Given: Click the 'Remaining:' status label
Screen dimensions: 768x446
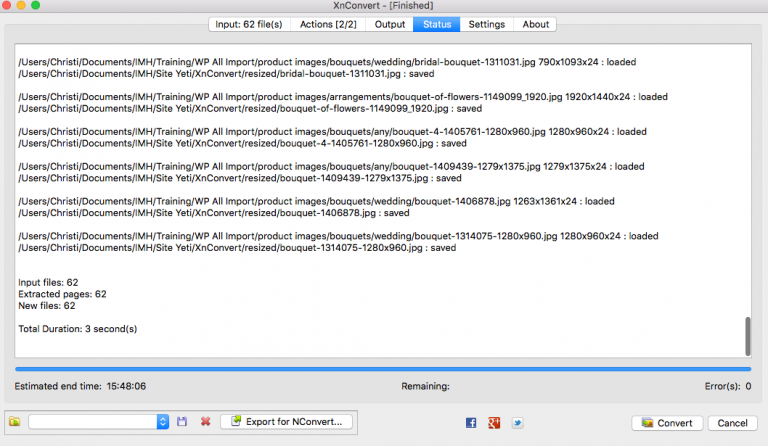Looking at the screenshot, I should 425,386.
